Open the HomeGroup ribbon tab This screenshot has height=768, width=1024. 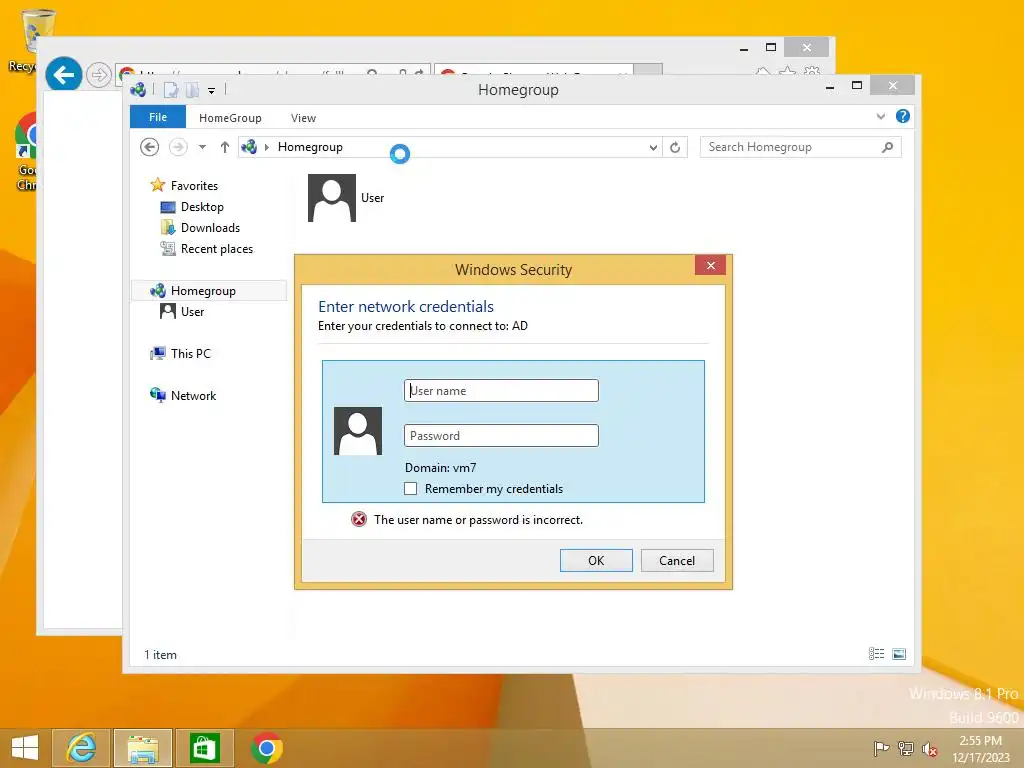point(230,118)
